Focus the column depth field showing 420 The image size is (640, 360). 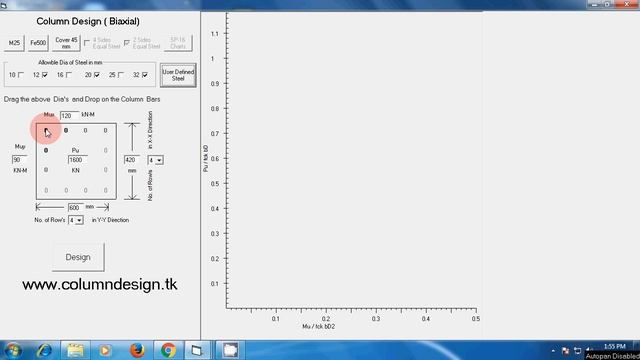tap(132, 160)
